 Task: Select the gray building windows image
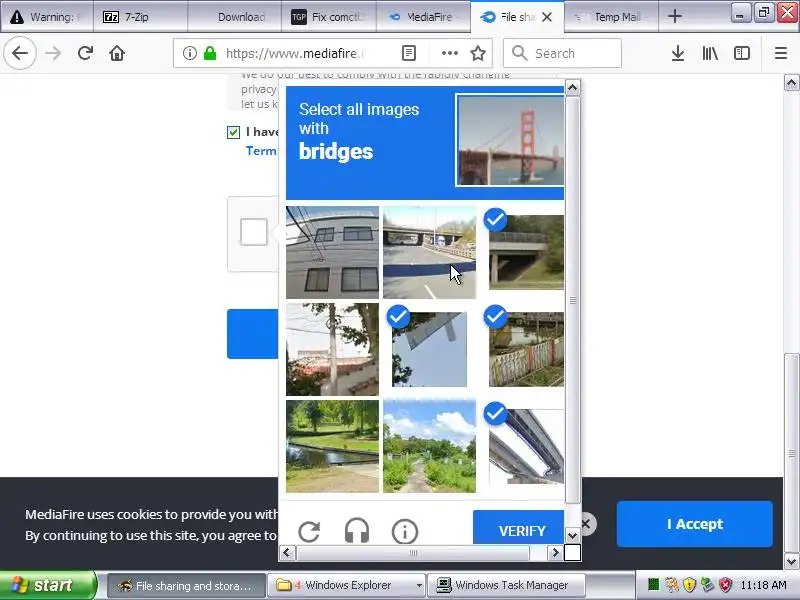332,252
